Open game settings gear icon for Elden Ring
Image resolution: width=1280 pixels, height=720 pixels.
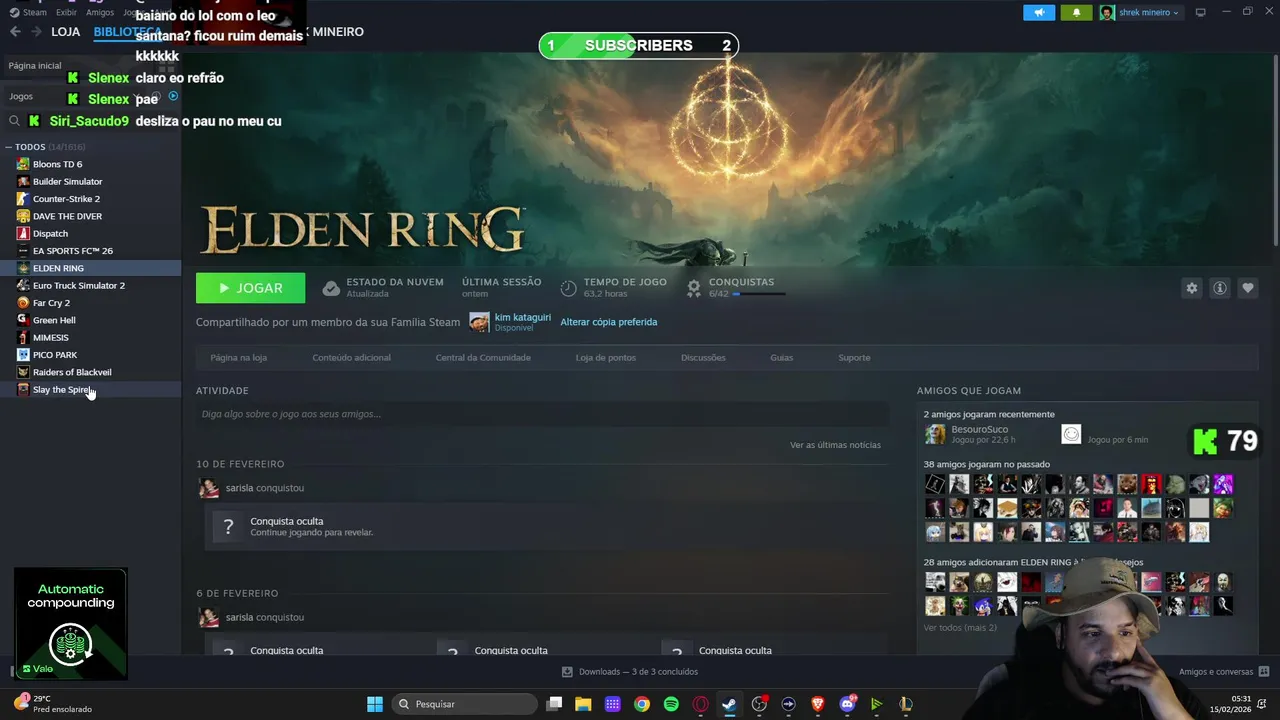click(1191, 288)
